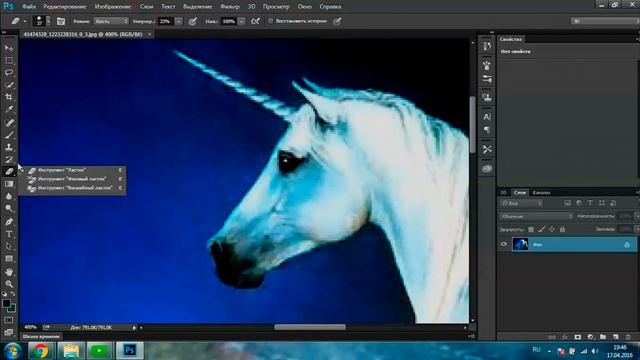640x360 pixels.
Task: Choose 'Волшебный ластик' in flyout
Action: (x=75, y=188)
